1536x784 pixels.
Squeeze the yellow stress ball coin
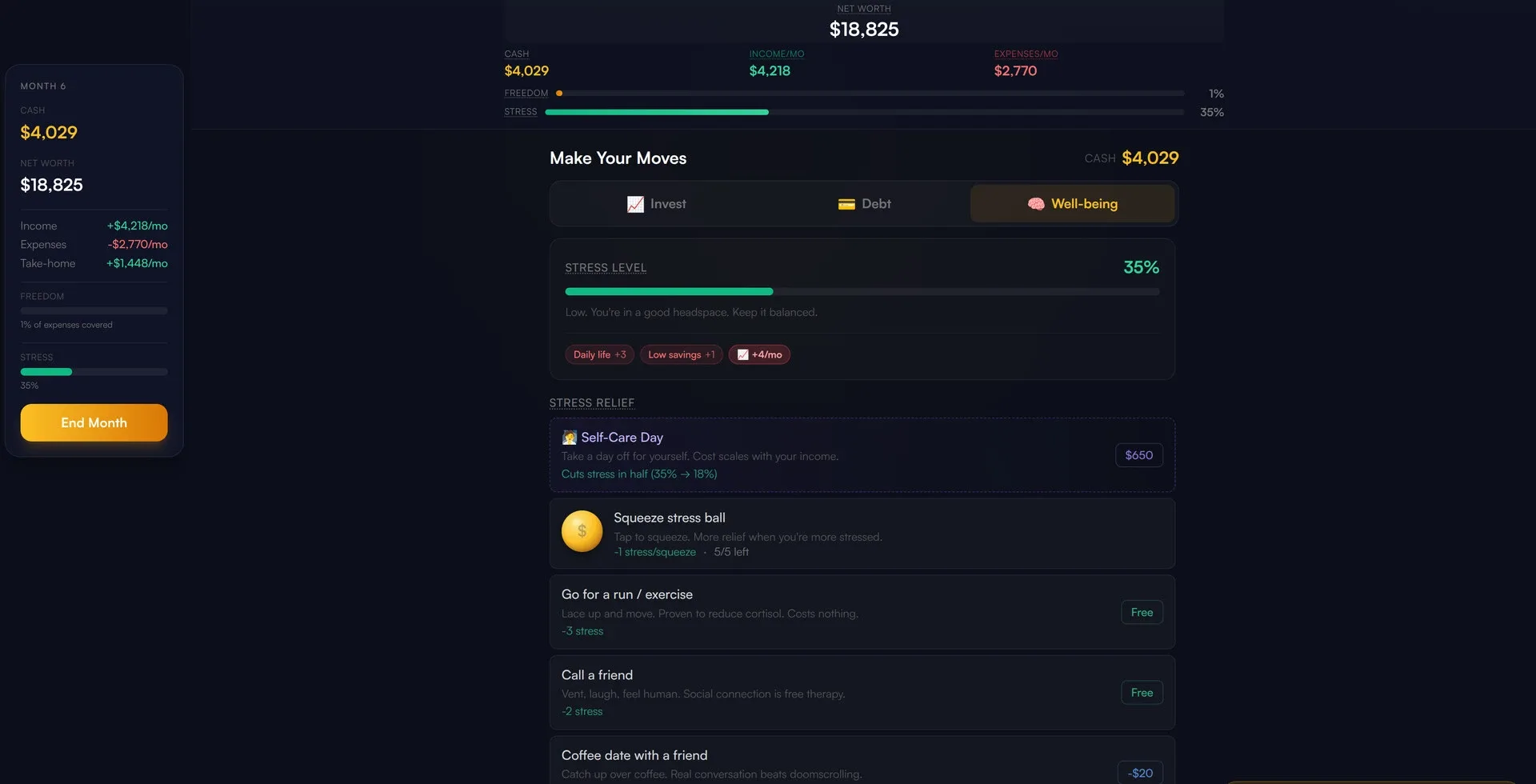point(582,531)
